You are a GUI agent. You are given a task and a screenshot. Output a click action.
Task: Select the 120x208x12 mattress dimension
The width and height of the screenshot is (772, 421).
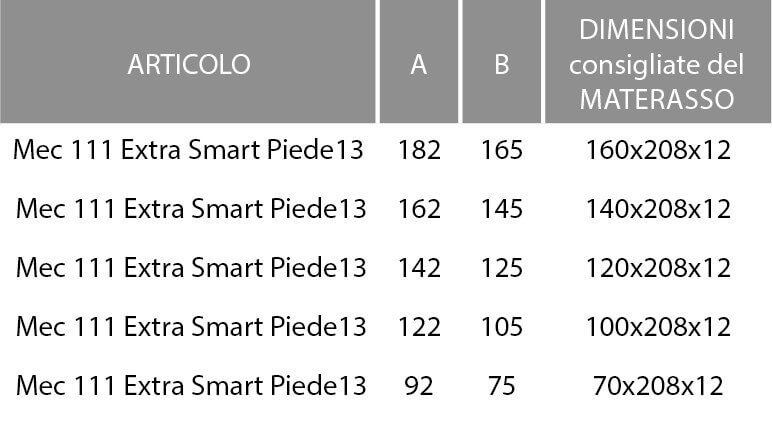click(x=658, y=267)
